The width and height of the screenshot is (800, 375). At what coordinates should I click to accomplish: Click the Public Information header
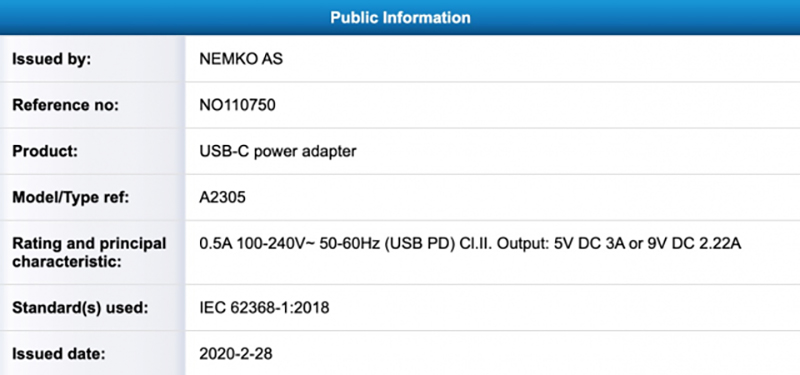pyautogui.click(x=400, y=17)
